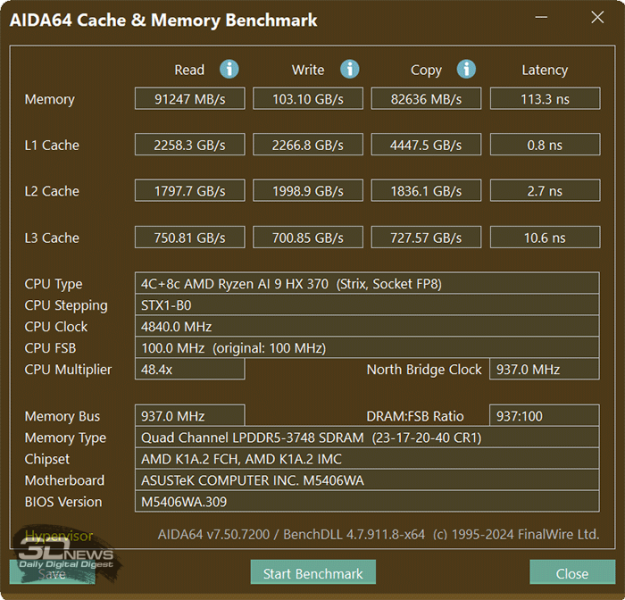Click the Memory Type LPDDR5-3748 field

pos(366,438)
